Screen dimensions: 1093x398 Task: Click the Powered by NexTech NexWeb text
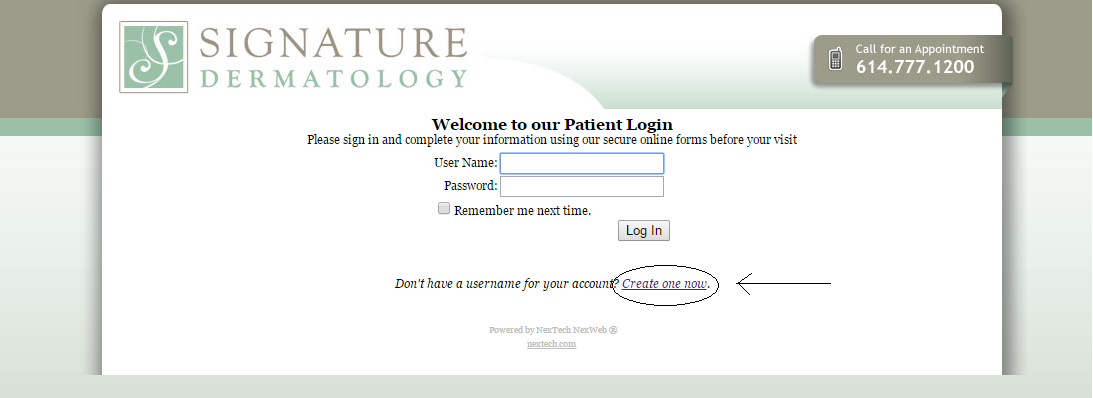[548, 330]
